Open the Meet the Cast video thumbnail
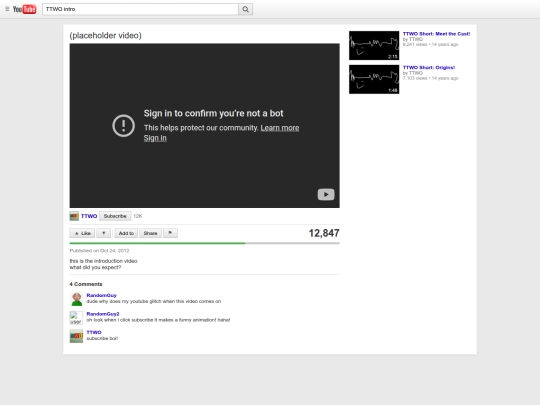Screen dimensions: 540x405 [x=374, y=45]
